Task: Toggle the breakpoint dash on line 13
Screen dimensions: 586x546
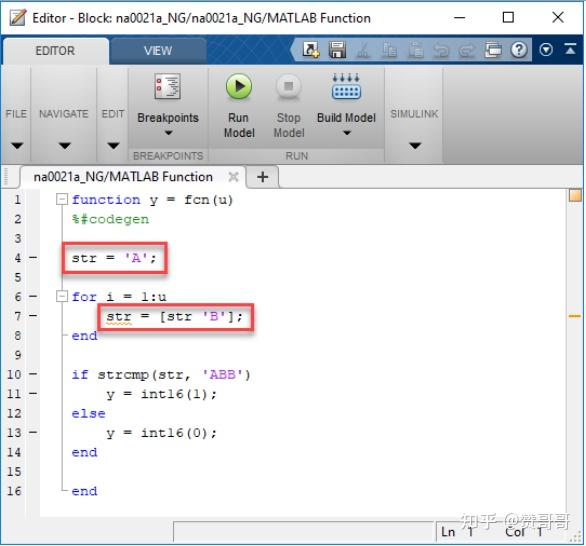Action: pyautogui.click(x=33, y=432)
